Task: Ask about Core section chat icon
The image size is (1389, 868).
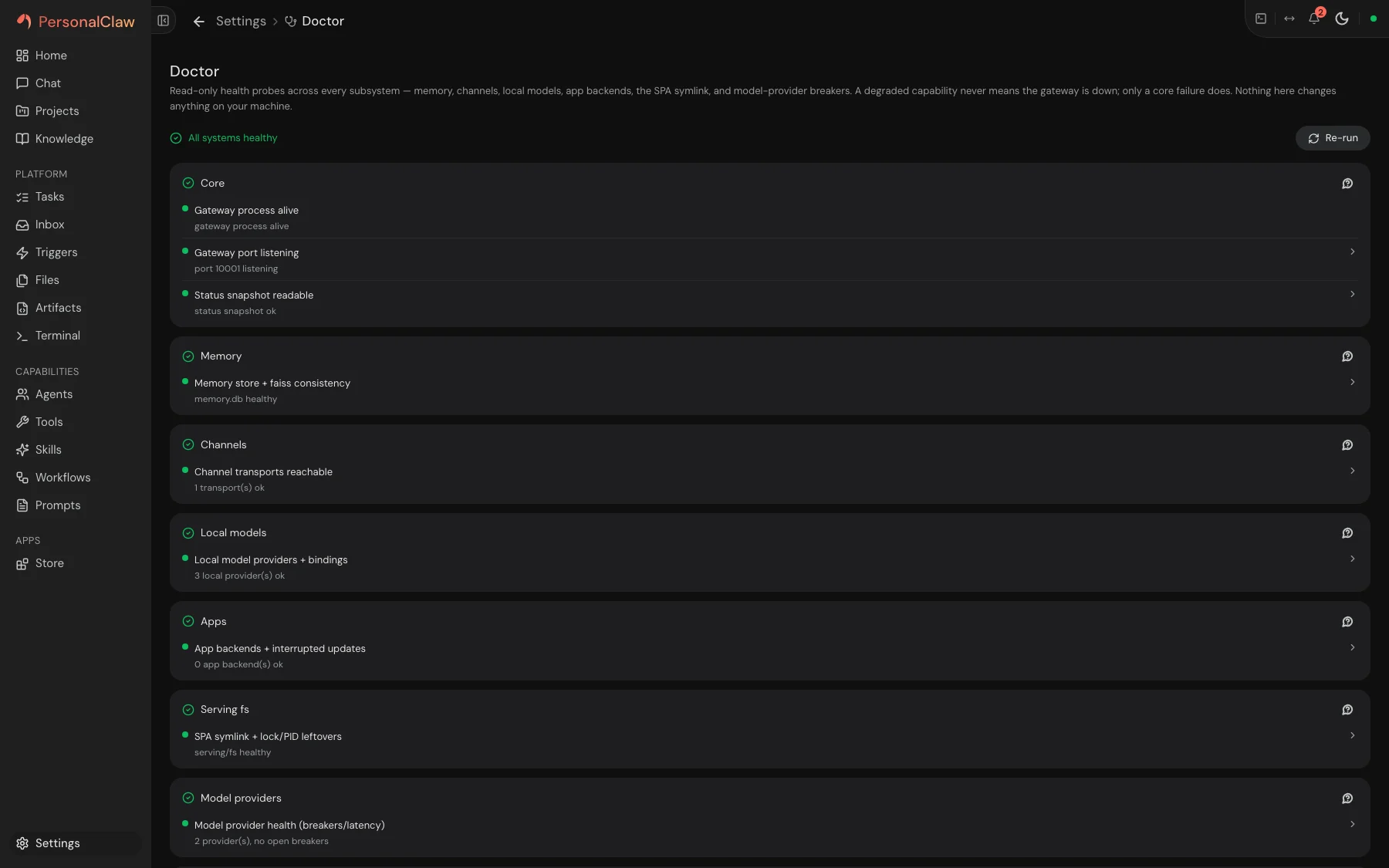Action: tap(1347, 184)
